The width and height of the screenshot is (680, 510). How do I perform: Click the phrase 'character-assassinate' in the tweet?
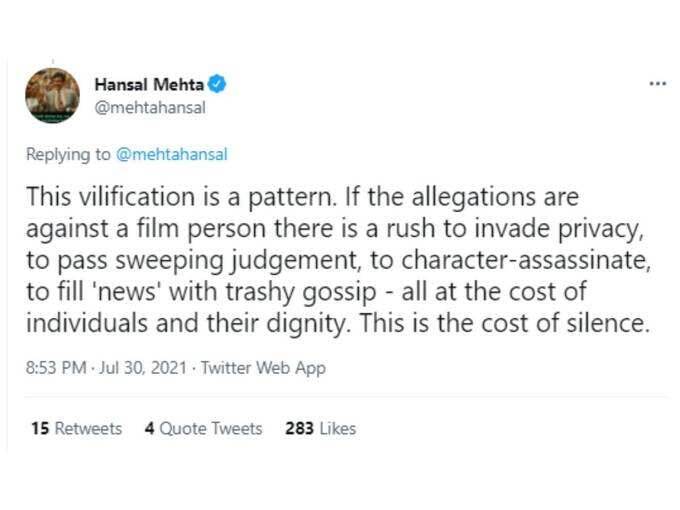(524, 260)
